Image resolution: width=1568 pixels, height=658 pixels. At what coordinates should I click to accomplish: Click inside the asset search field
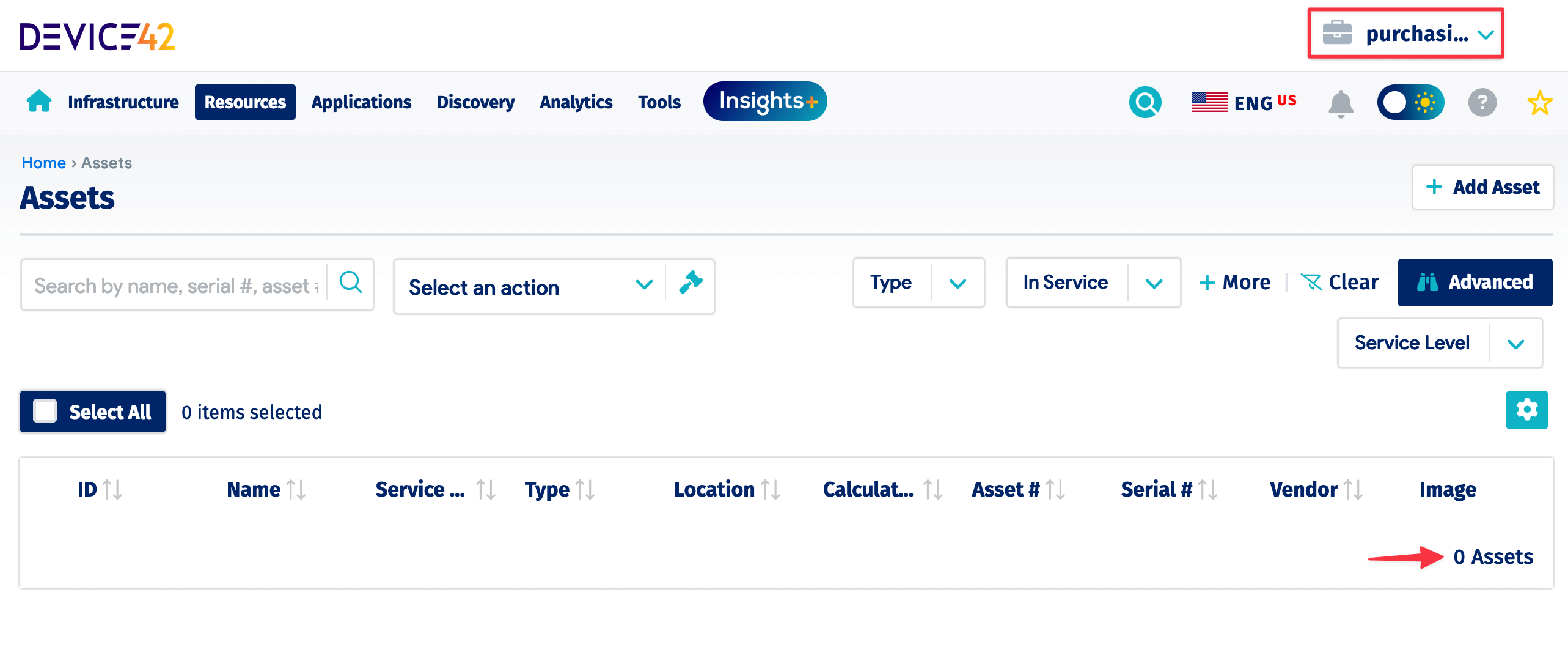click(x=171, y=285)
